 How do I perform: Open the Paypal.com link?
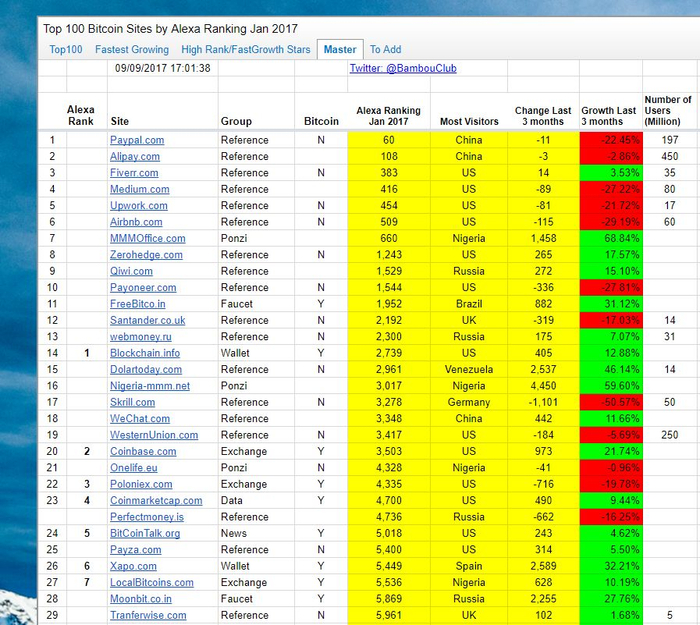(x=137, y=140)
